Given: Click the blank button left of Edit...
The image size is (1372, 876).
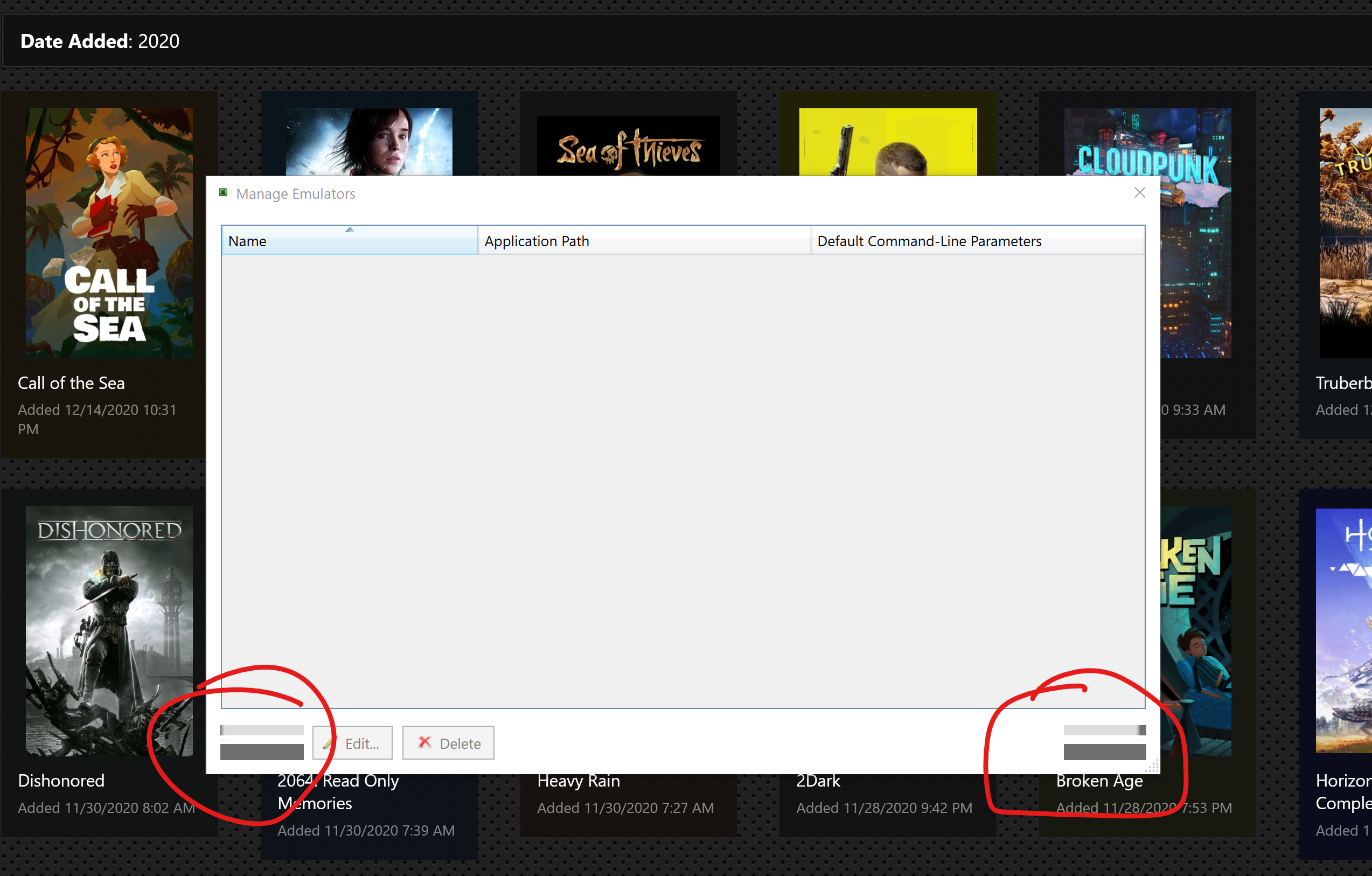Looking at the screenshot, I should click(262, 742).
